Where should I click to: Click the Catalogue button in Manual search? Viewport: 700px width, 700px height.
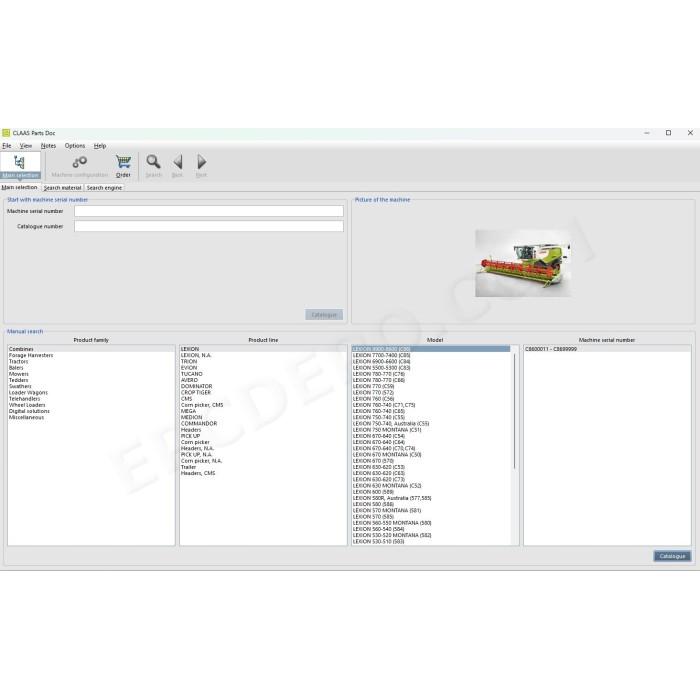point(672,556)
